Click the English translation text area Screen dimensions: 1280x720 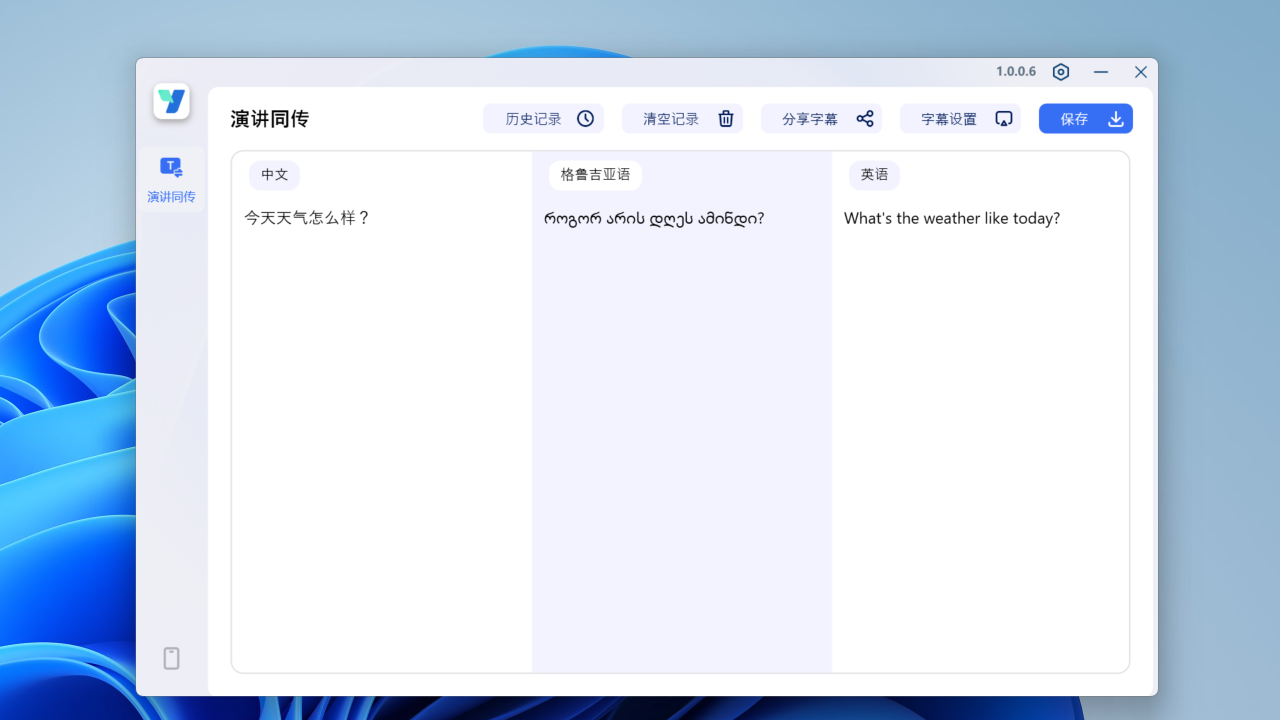[951, 218]
